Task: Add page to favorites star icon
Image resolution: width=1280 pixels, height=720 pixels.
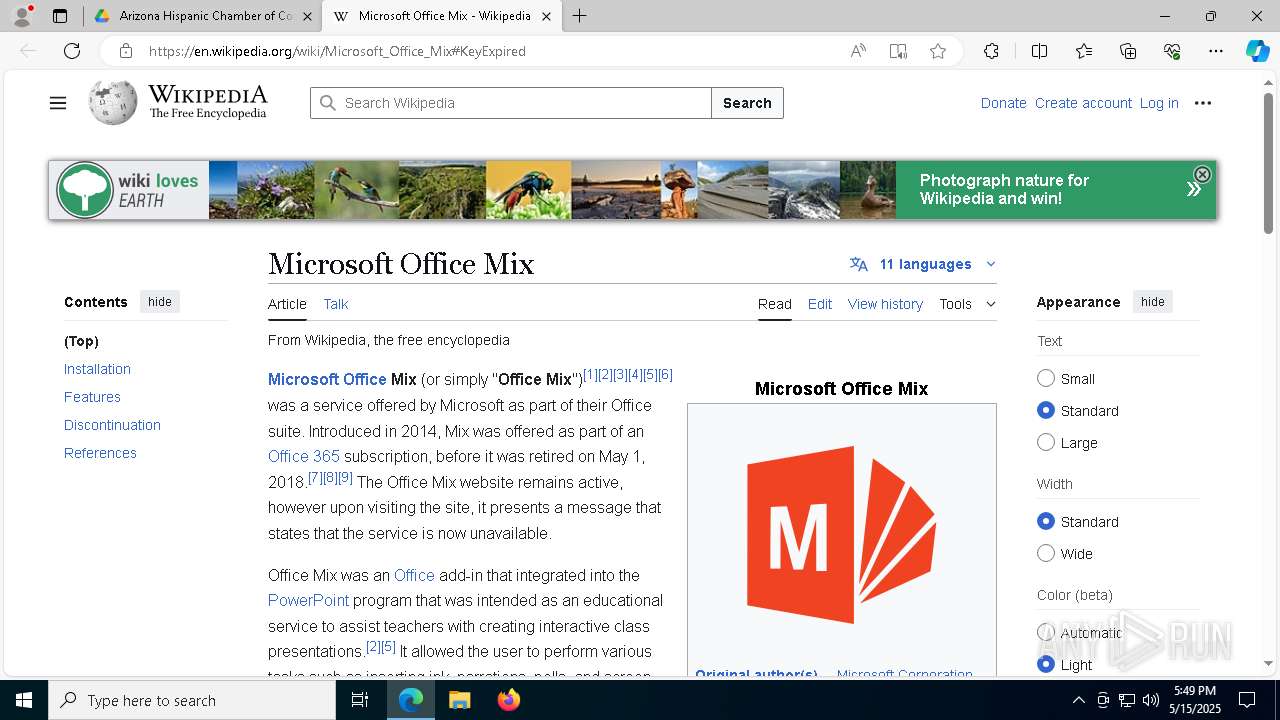Action: (938, 51)
